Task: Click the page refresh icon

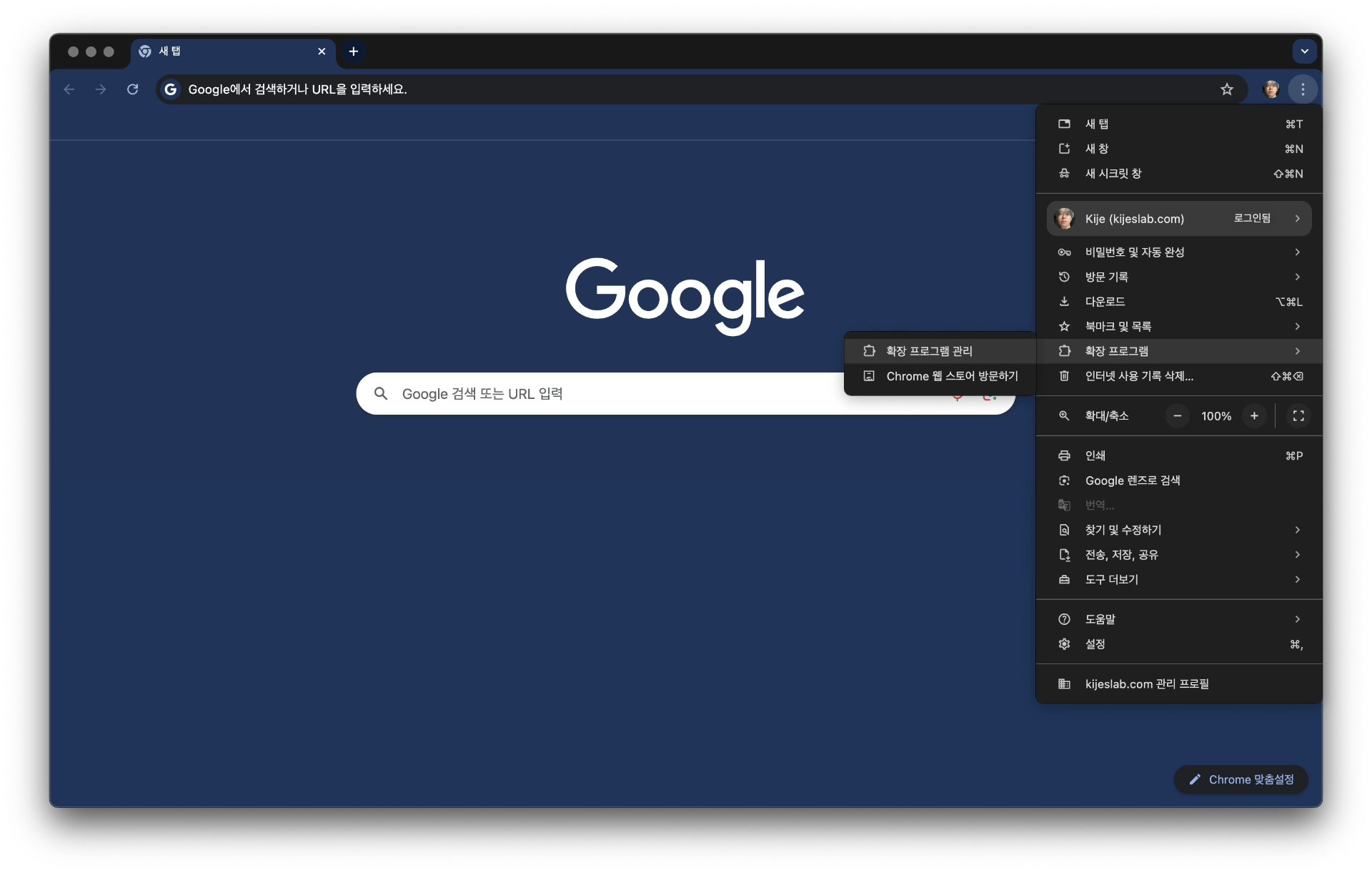Action: pos(132,89)
